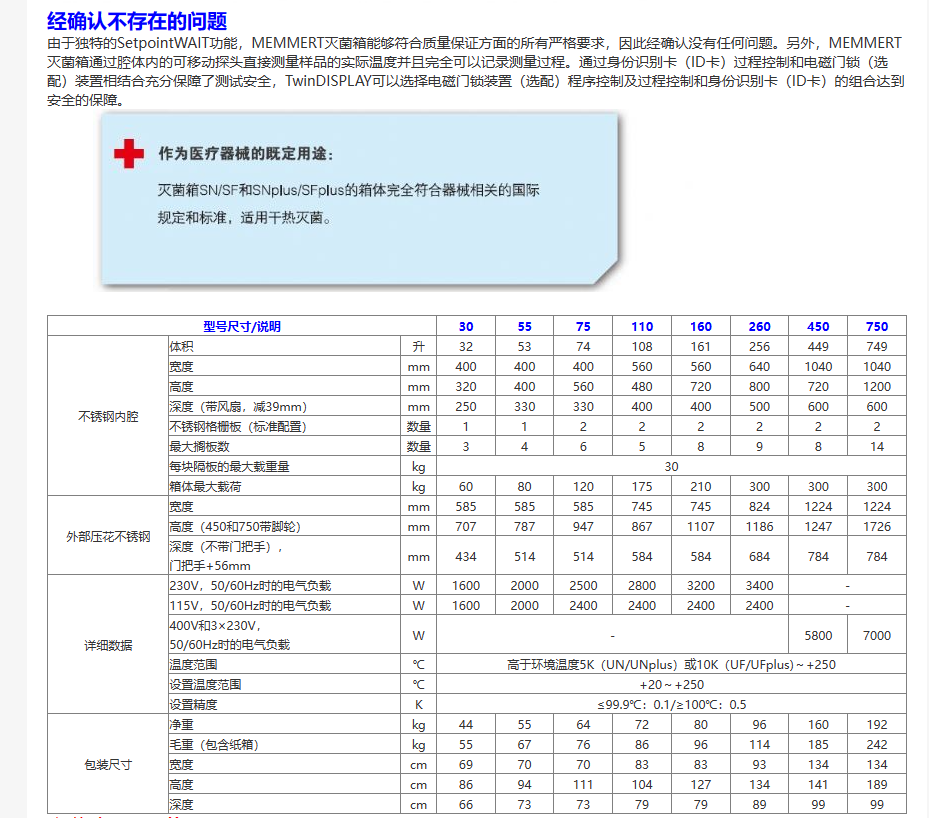
Task: Click model column header 160
Action: coord(700,326)
